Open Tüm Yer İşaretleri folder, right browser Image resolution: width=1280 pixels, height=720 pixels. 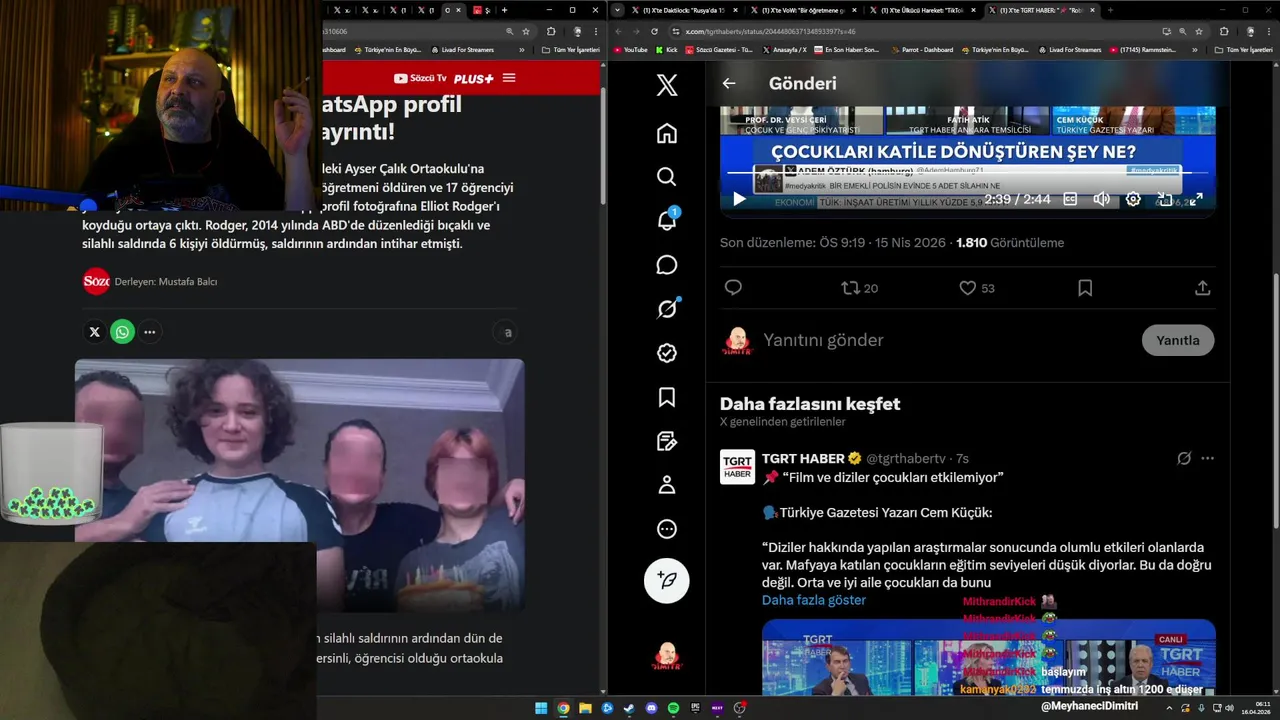point(1243,49)
